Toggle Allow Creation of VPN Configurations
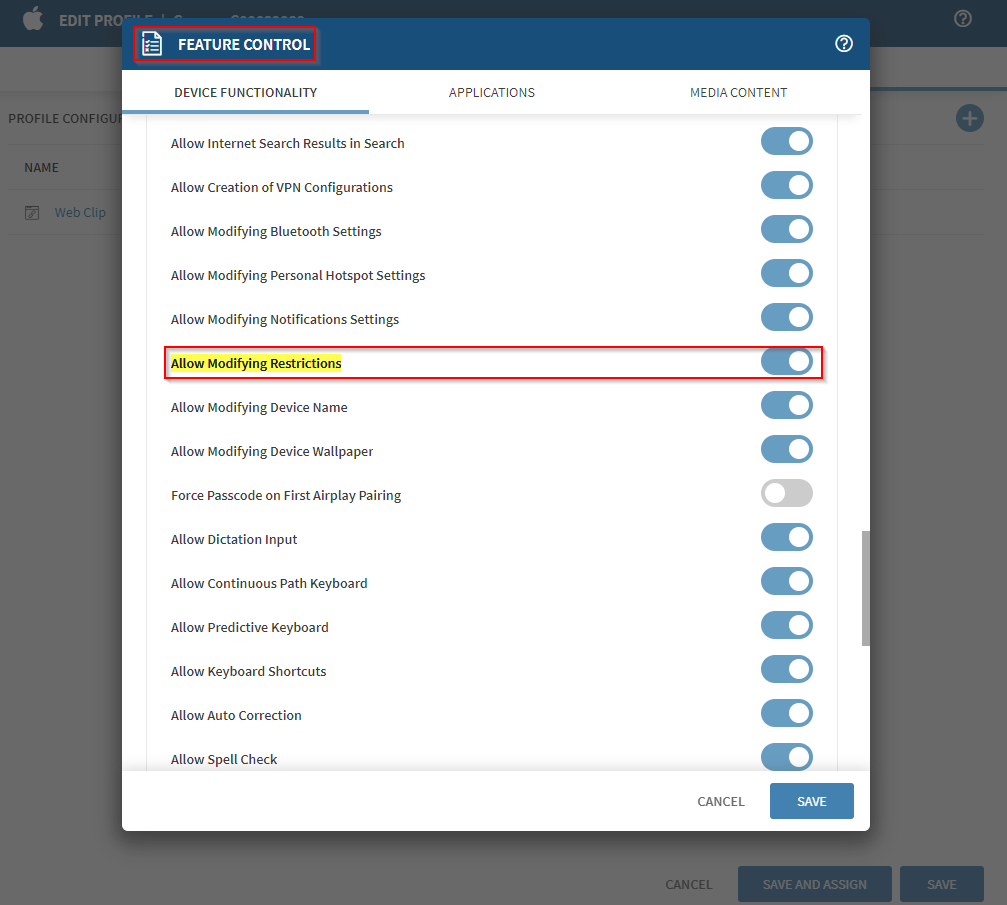This screenshot has width=1007, height=905. click(x=786, y=186)
